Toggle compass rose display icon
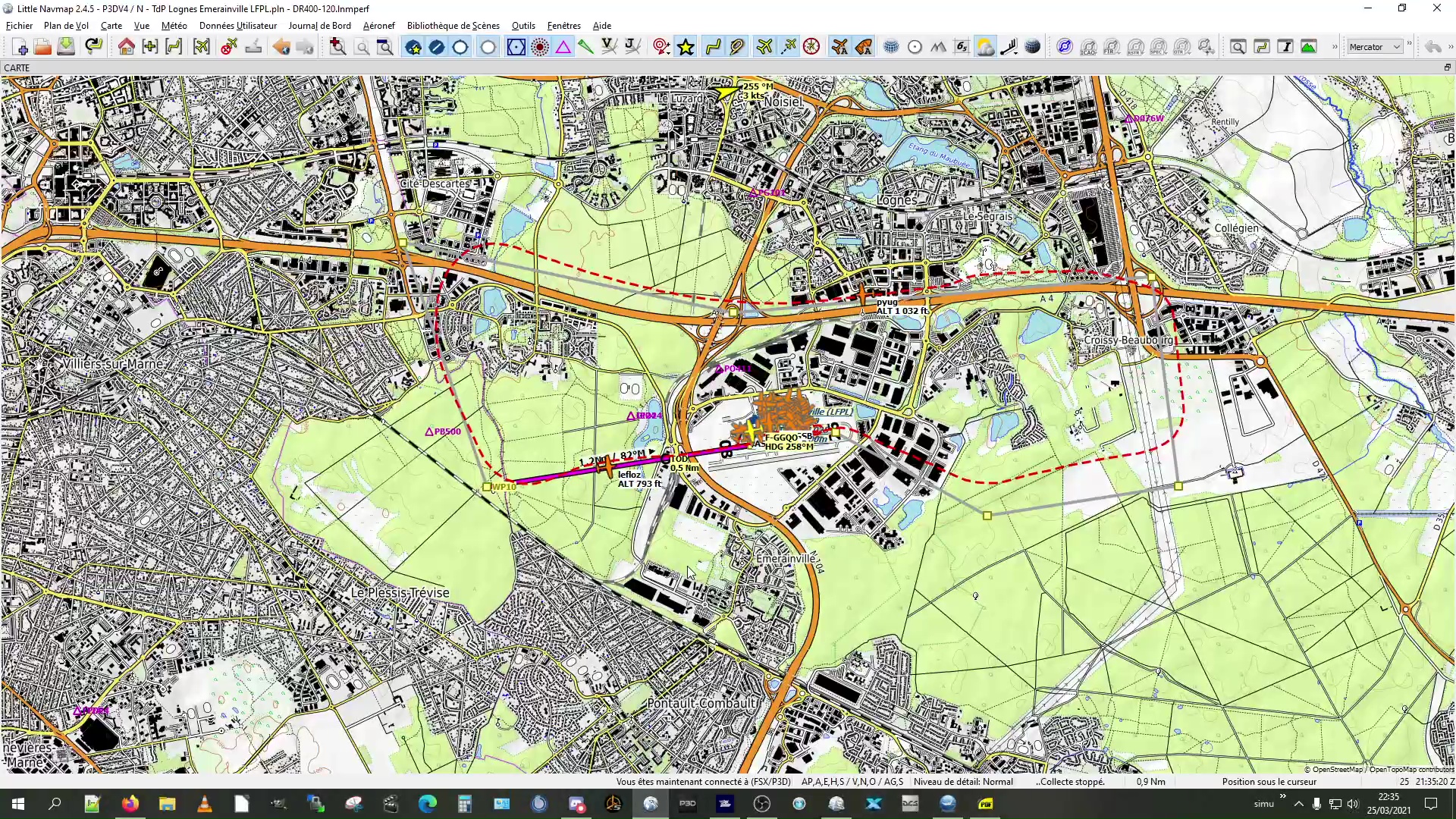 [x=811, y=47]
